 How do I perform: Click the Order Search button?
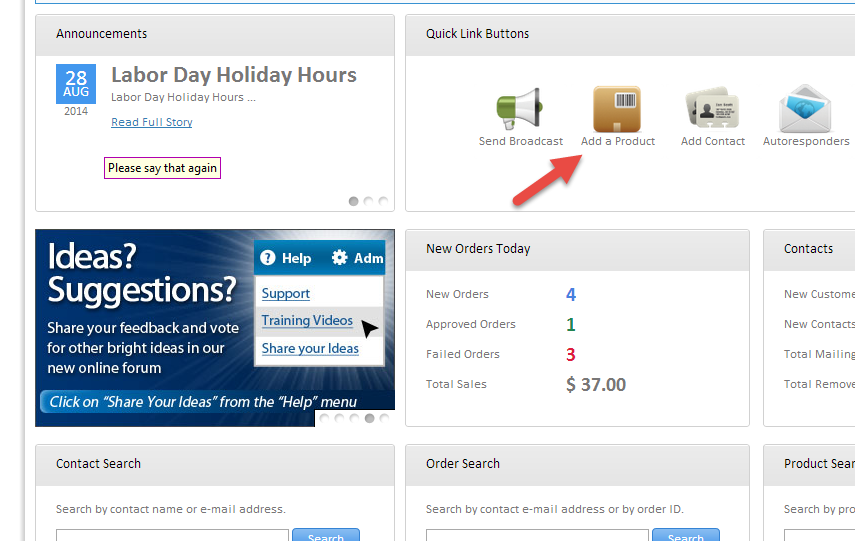(686, 536)
